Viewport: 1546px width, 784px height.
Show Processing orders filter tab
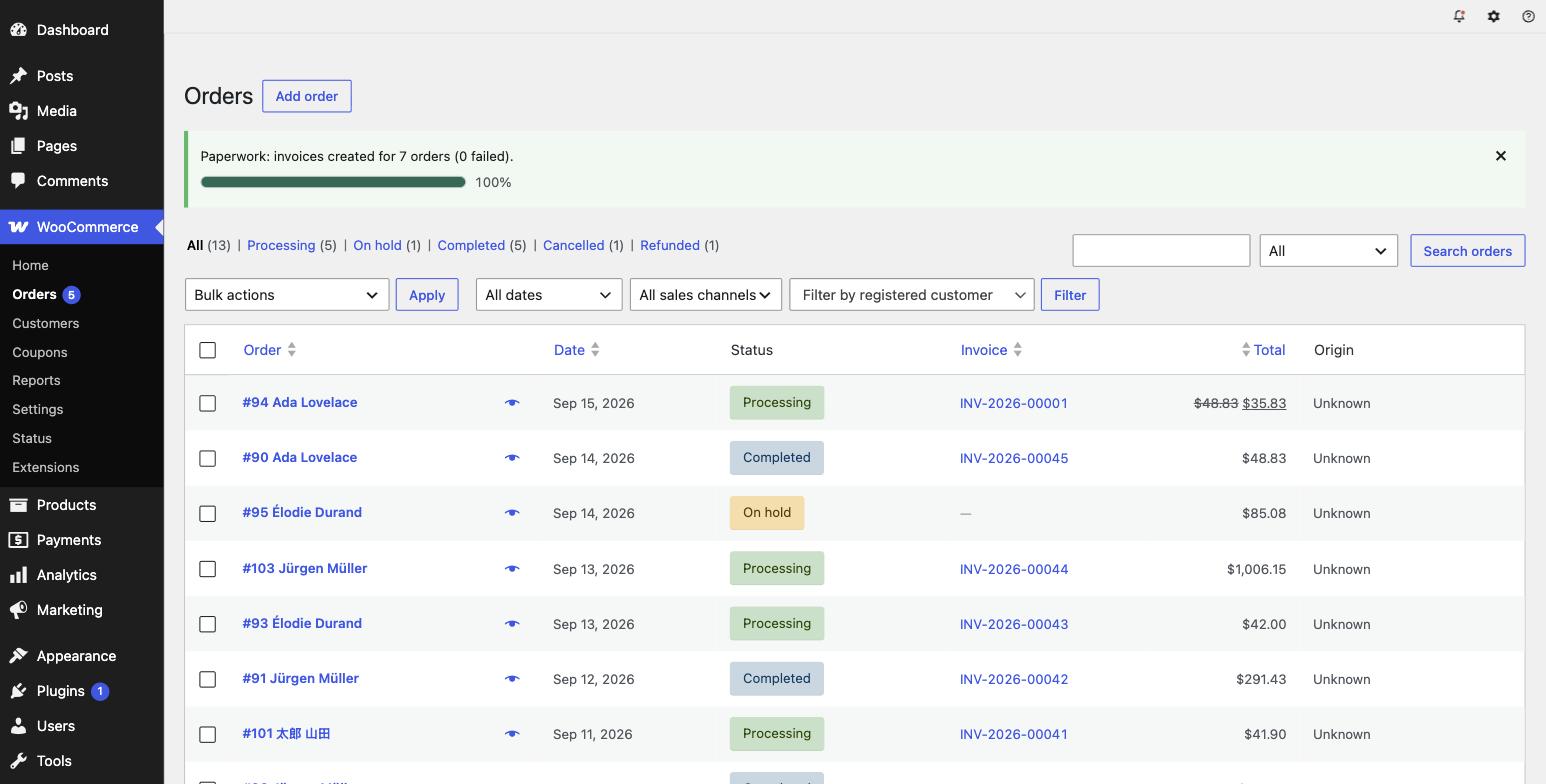coord(281,245)
